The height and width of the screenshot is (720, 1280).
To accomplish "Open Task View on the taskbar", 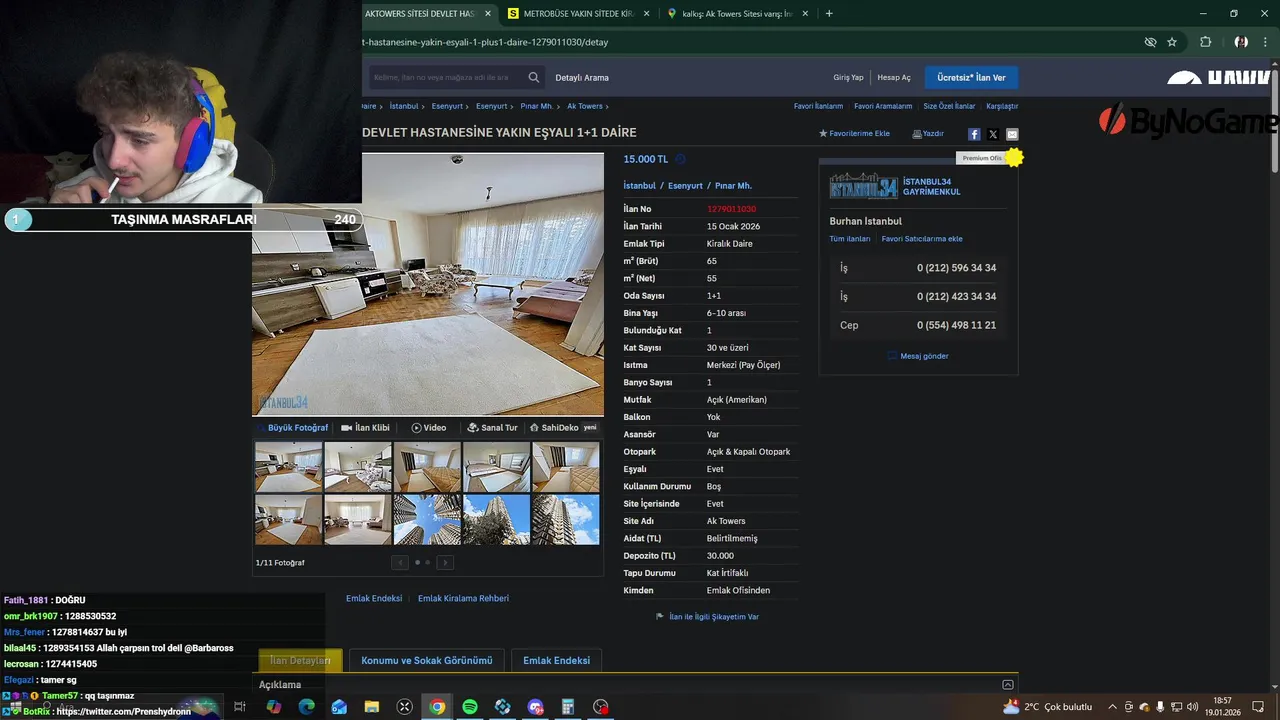I will (x=240, y=707).
